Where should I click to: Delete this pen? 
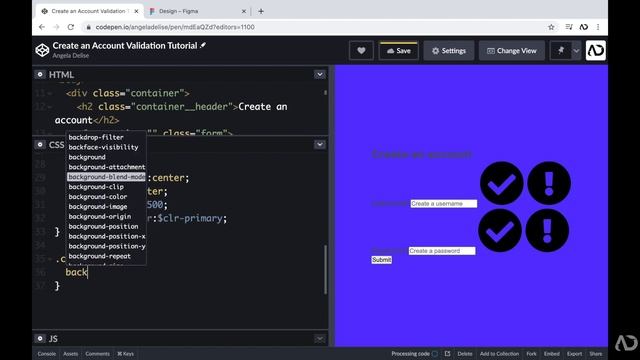(x=464, y=354)
